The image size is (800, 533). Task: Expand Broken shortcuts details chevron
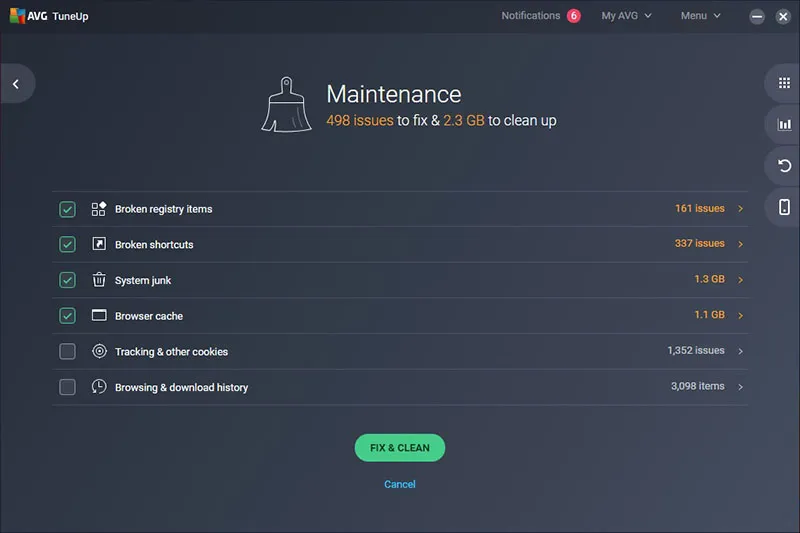click(740, 244)
